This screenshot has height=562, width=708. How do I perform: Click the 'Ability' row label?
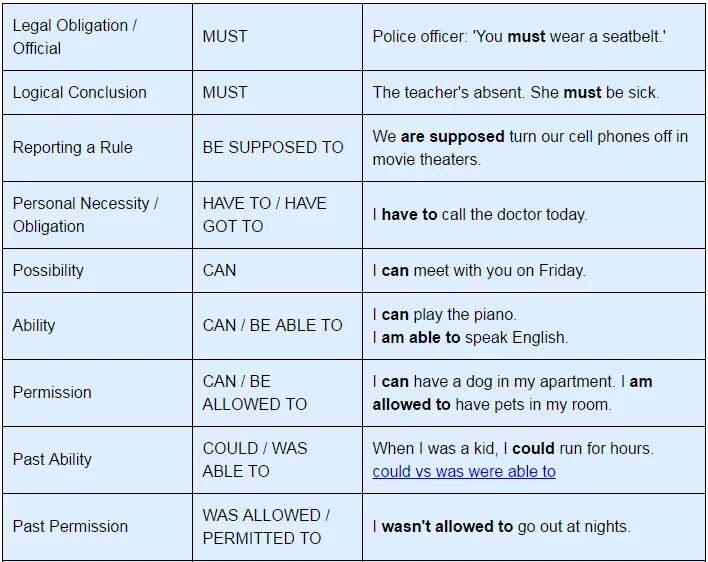[34, 325]
